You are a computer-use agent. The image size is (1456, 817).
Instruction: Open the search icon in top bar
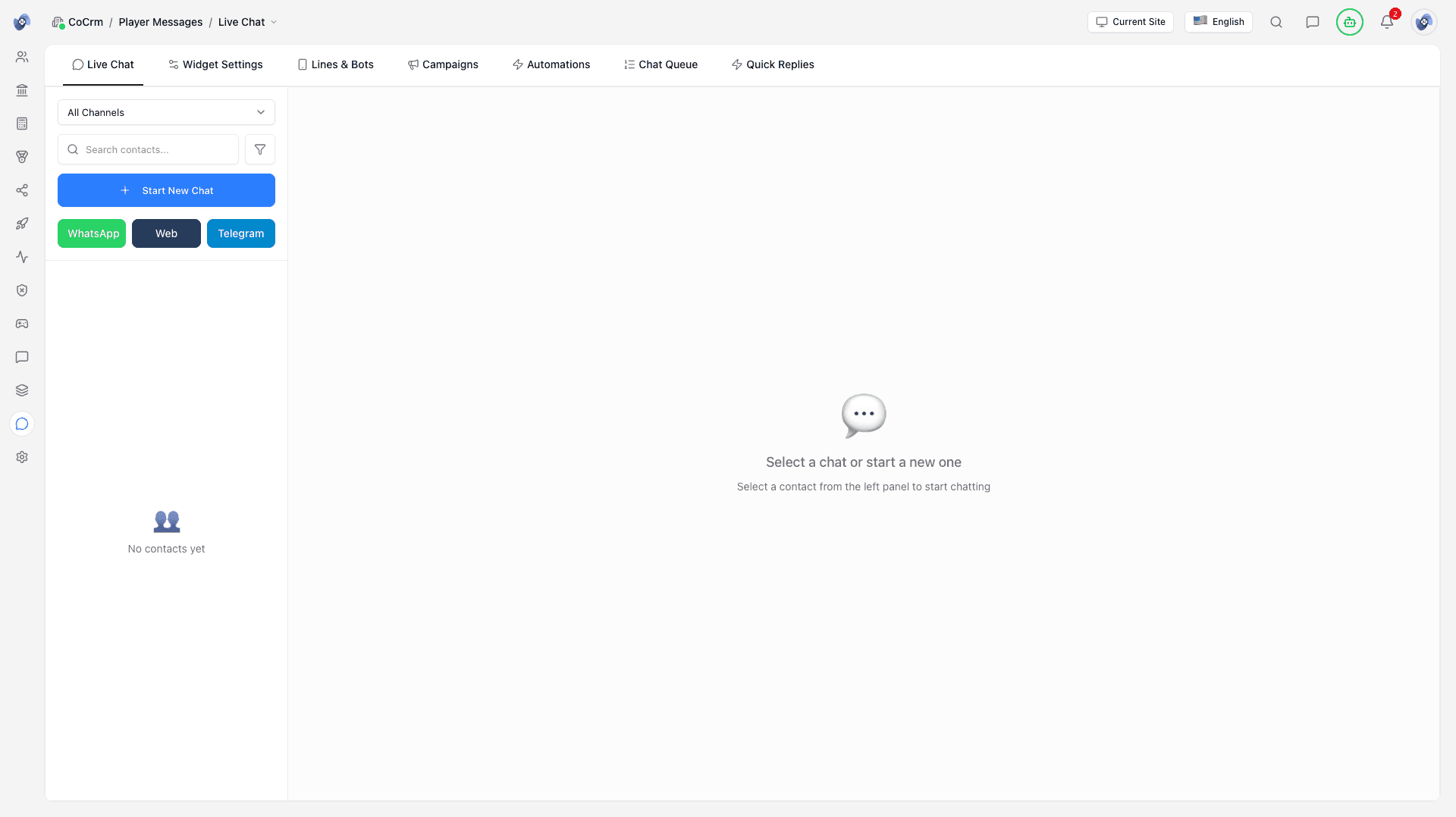pyautogui.click(x=1276, y=22)
